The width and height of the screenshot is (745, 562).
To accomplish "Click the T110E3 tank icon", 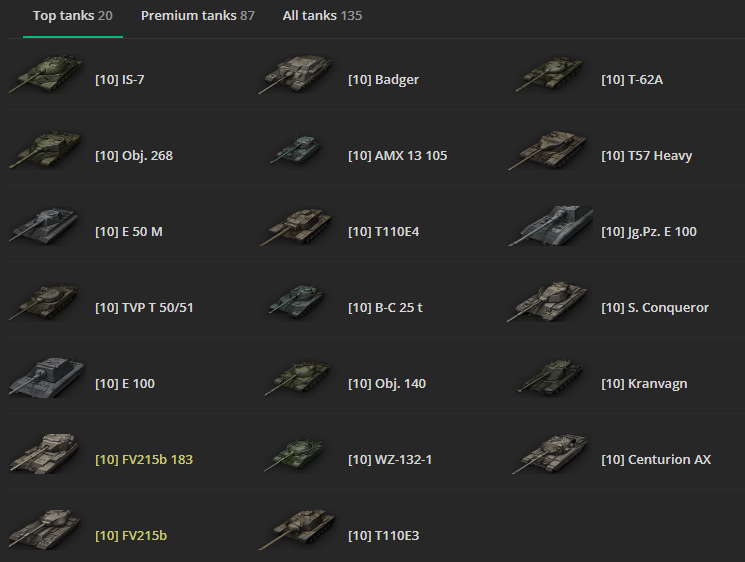I will (297, 529).
